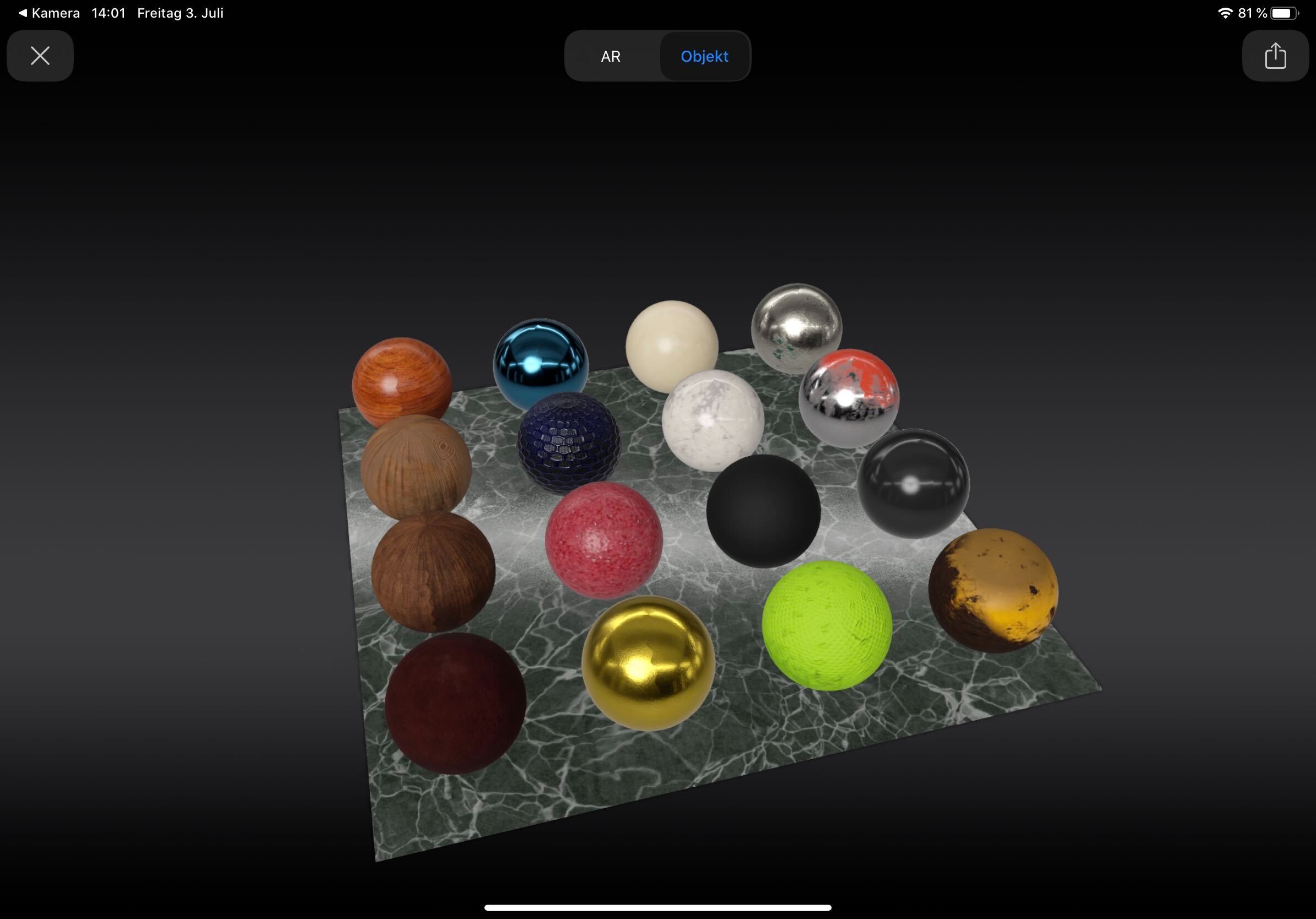Viewport: 1316px width, 919px height.
Task: Open the Share sheet icon
Action: [x=1275, y=56]
